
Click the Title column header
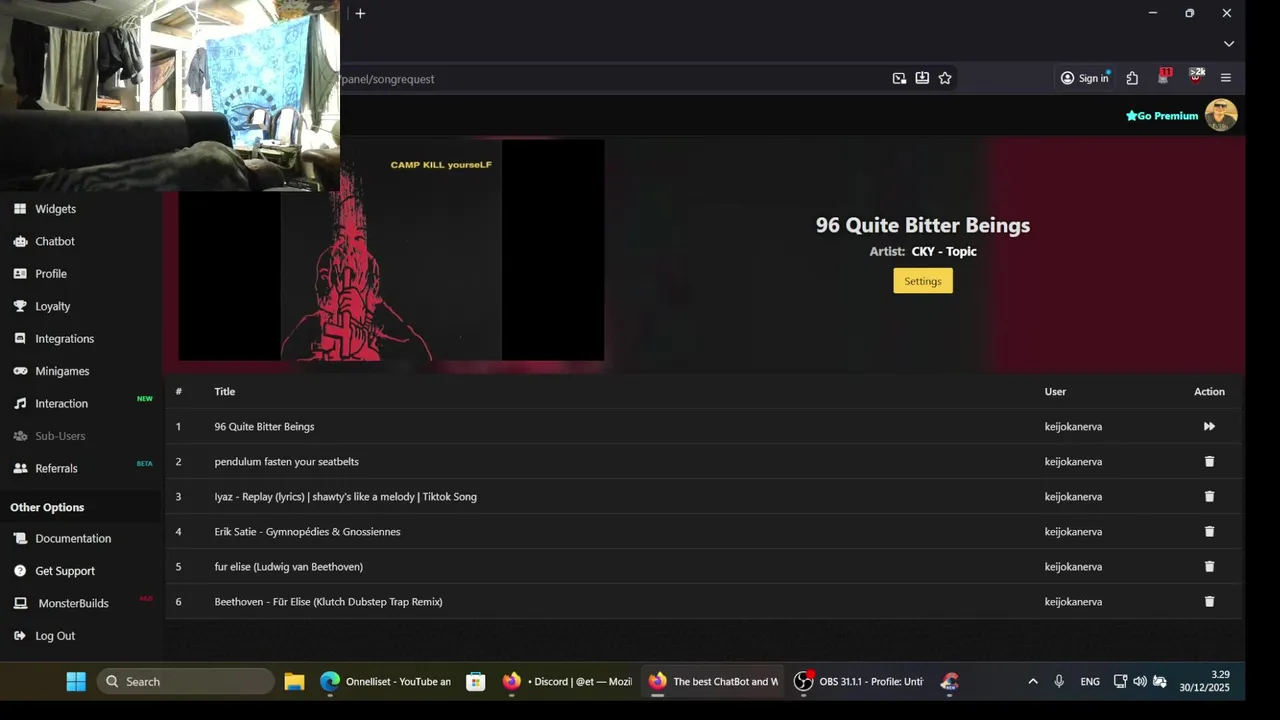click(224, 391)
